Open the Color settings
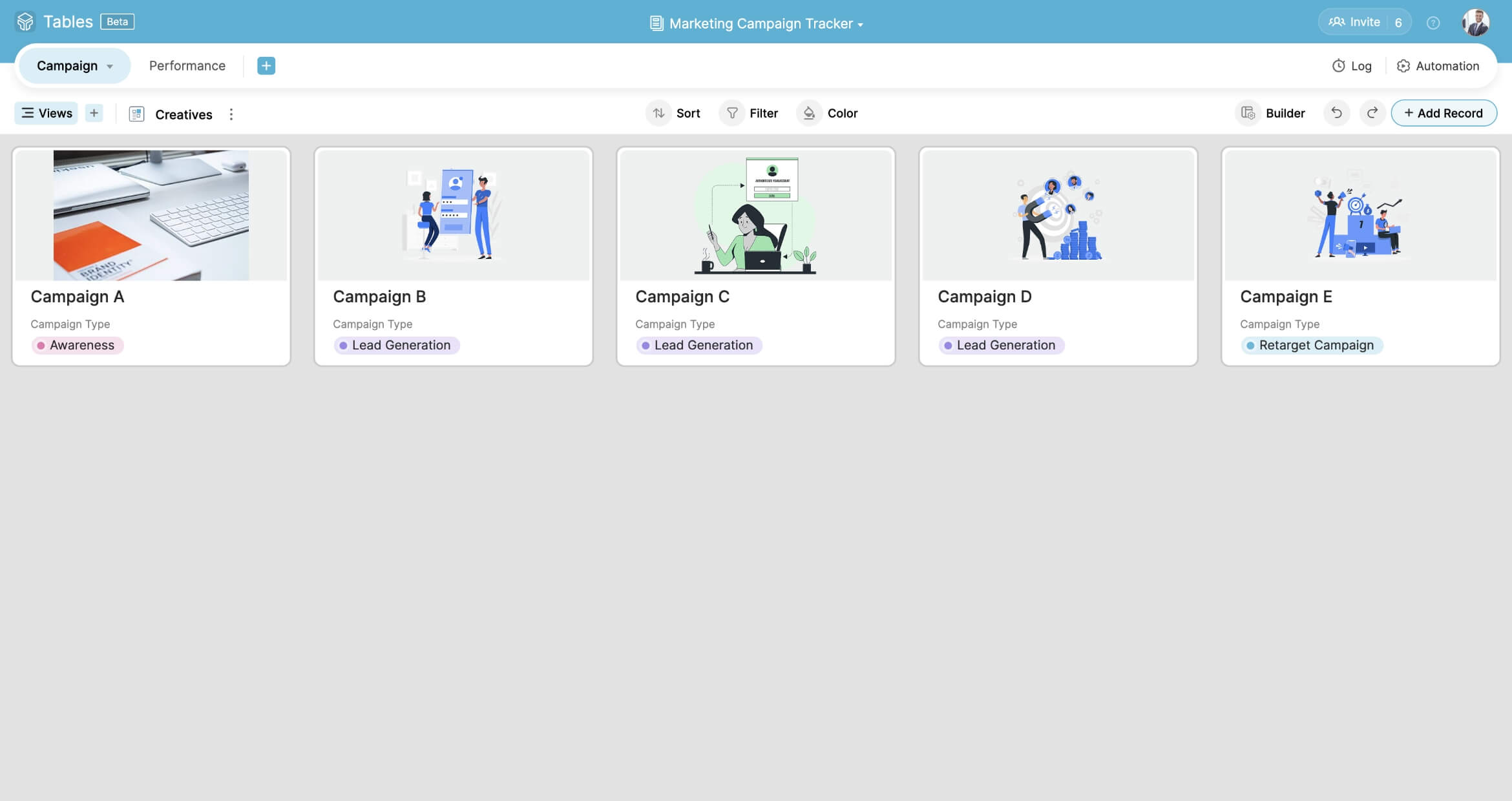1512x801 pixels. click(828, 113)
